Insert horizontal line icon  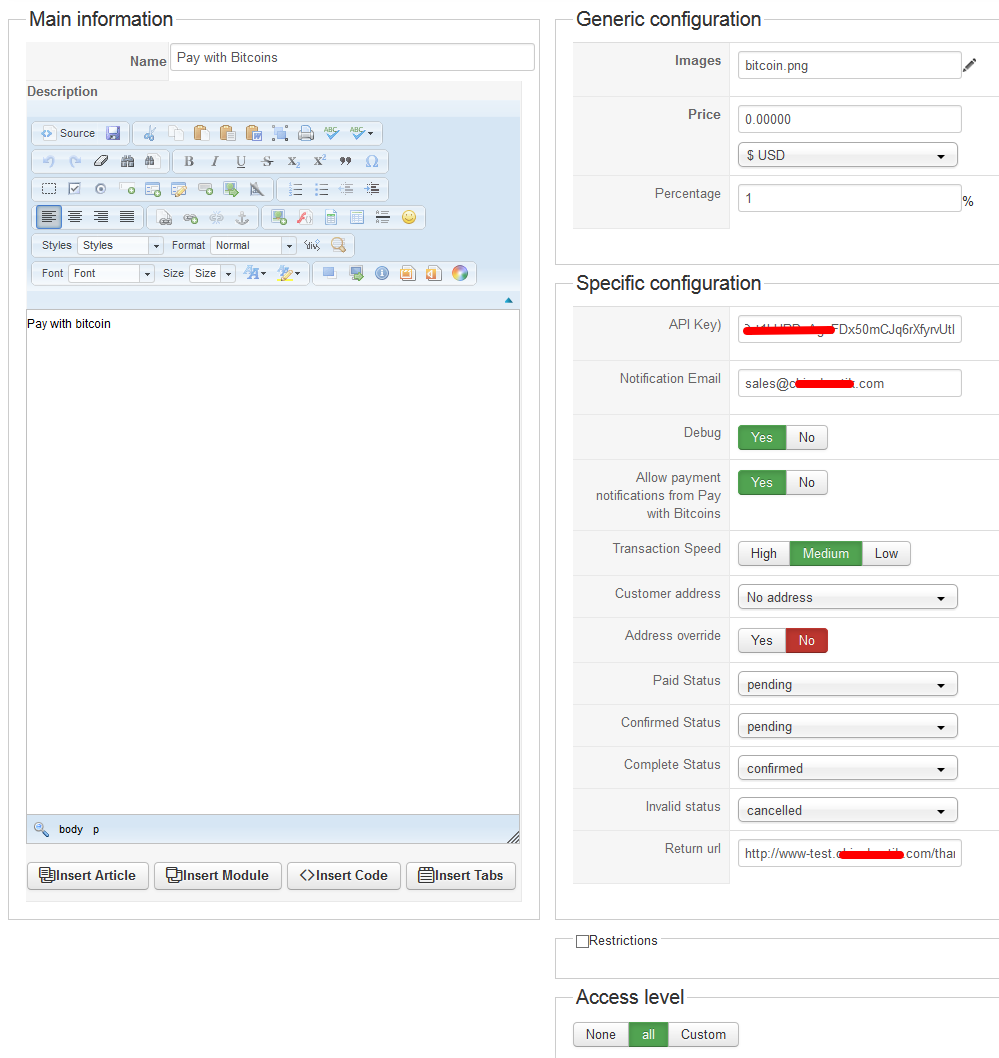382,217
